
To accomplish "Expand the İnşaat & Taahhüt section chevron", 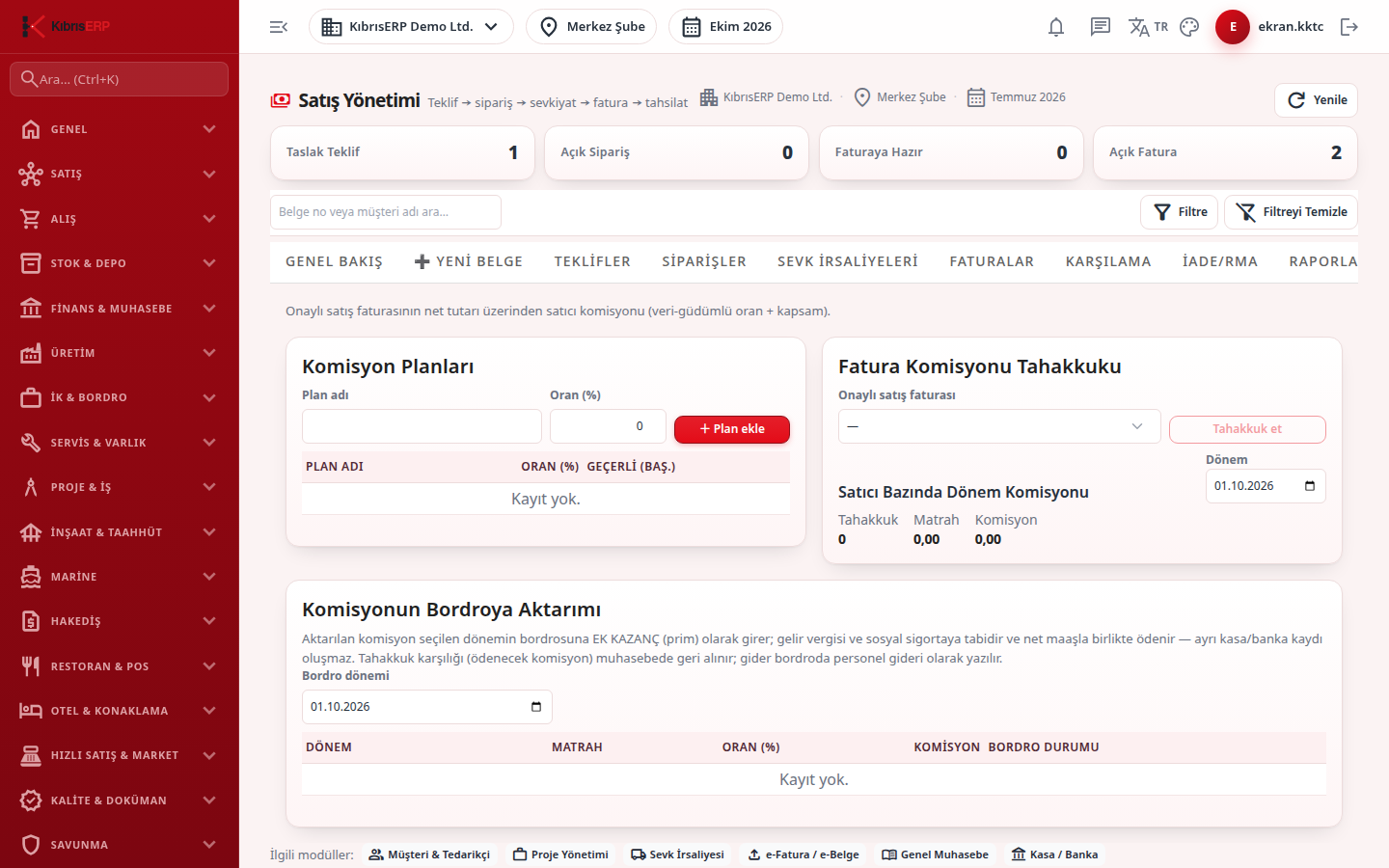I will tap(209, 532).
